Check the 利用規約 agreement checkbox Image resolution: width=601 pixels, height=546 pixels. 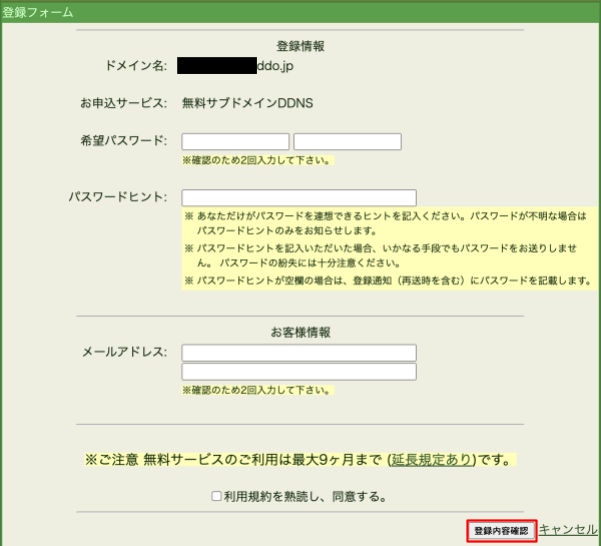click(217, 496)
